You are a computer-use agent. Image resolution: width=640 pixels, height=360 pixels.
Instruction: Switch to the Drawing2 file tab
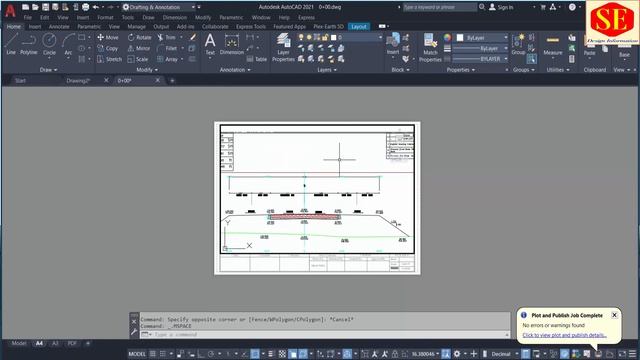pyautogui.click(x=78, y=80)
